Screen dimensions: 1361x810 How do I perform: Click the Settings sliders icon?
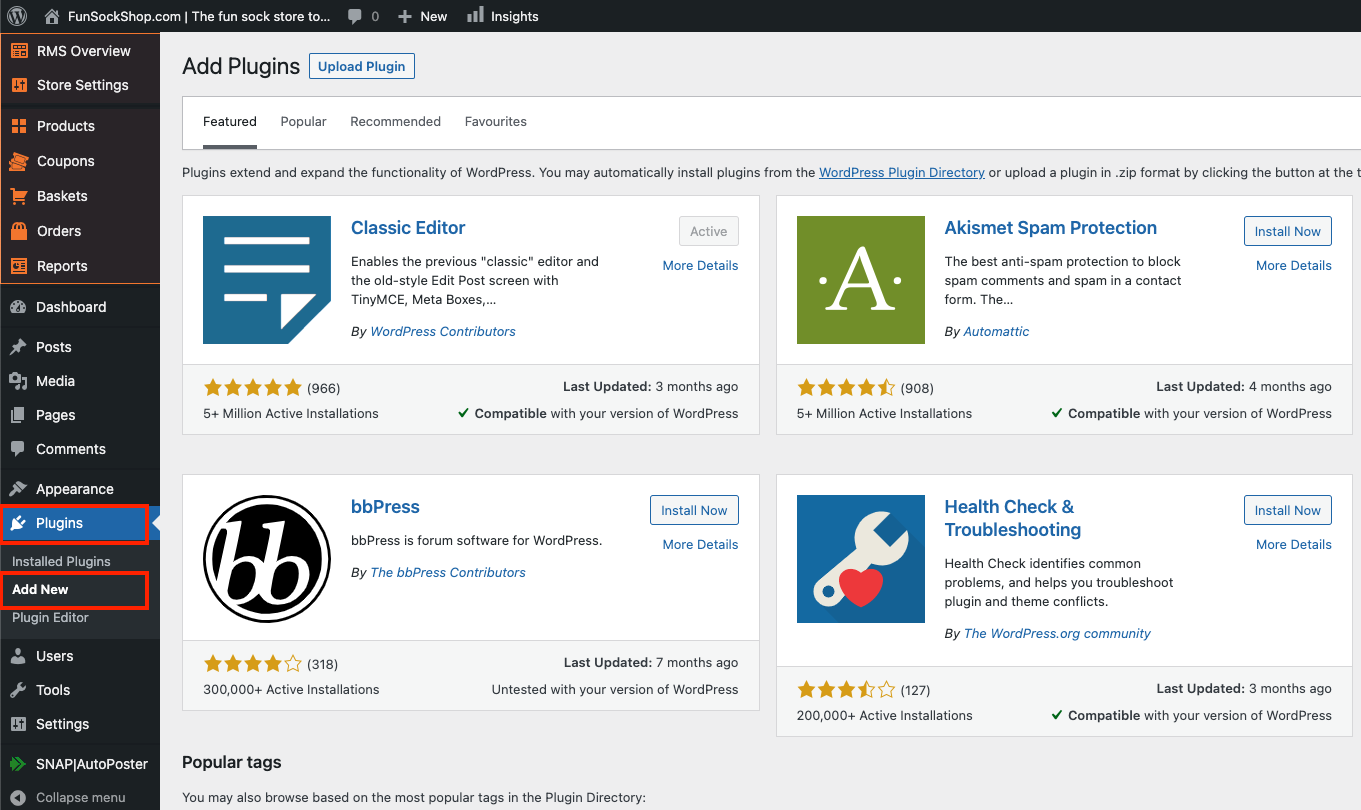18,724
